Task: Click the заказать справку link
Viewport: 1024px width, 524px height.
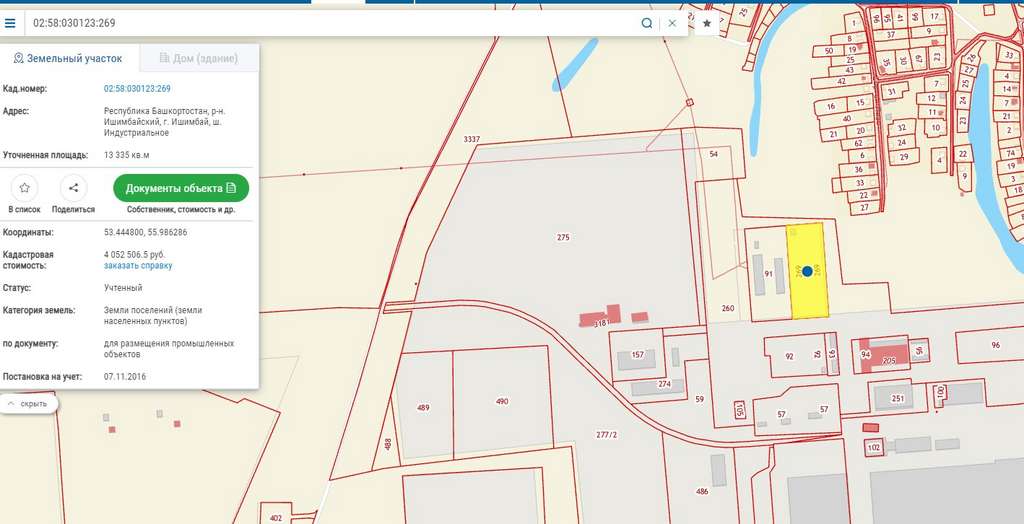Action: point(138,266)
